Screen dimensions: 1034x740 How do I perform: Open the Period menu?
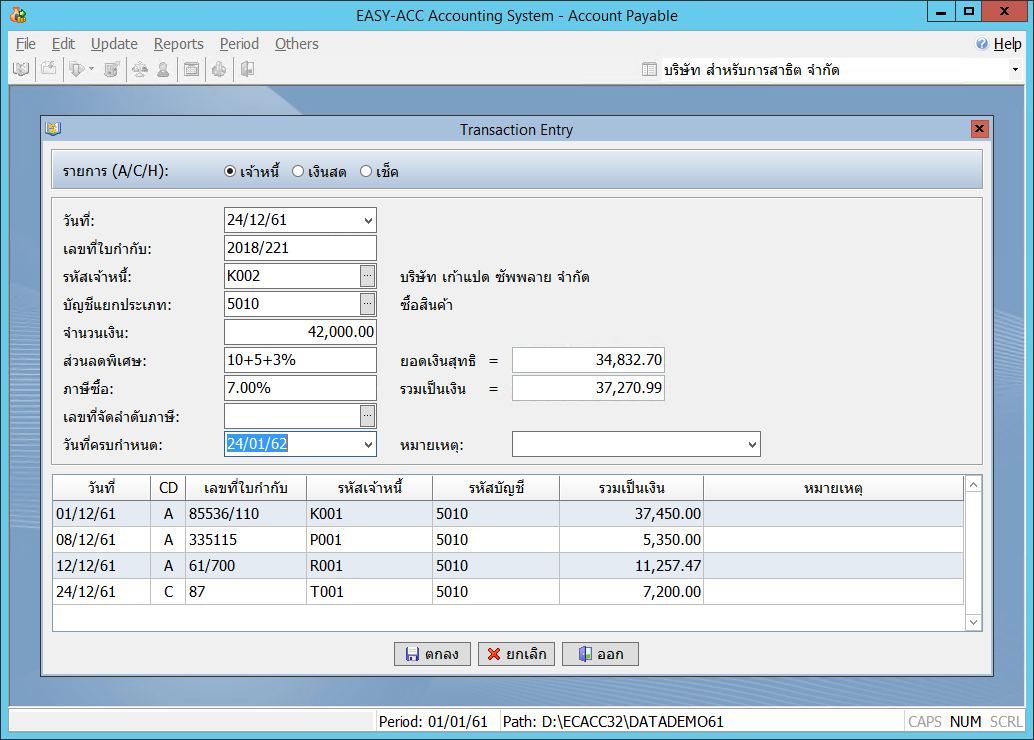[239, 44]
